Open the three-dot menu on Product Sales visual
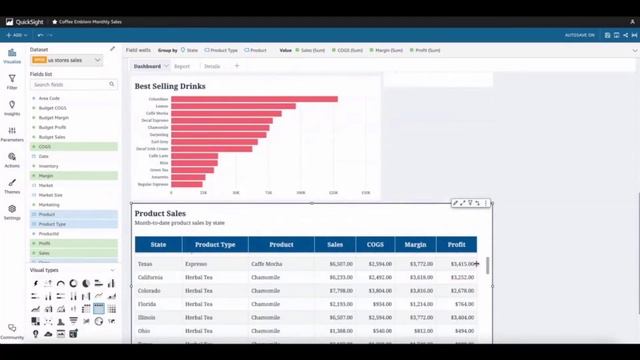This screenshot has width=640, height=360. tap(486, 203)
